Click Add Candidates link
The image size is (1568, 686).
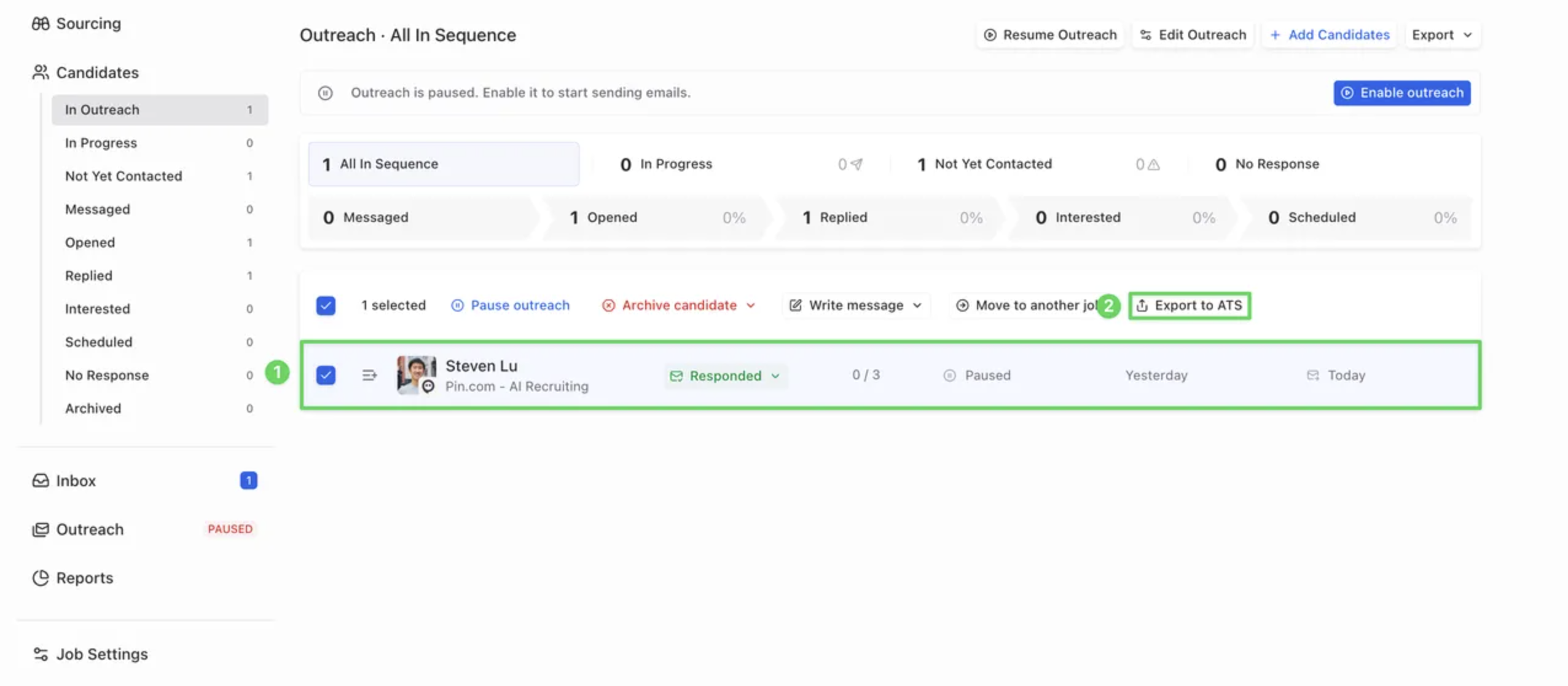[x=1330, y=35]
